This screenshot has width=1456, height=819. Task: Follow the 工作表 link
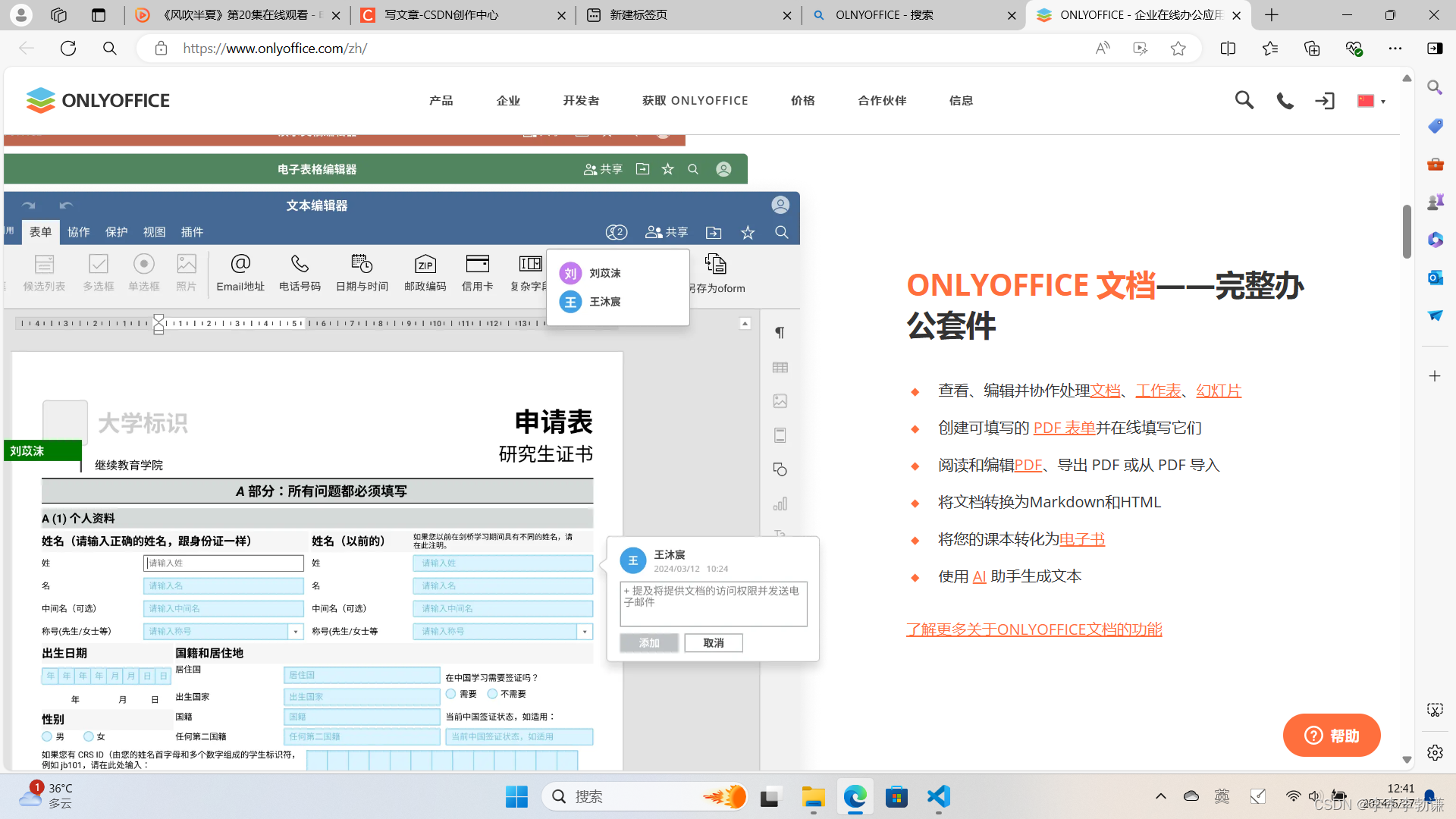pyautogui.click(x=1158, y=391)
